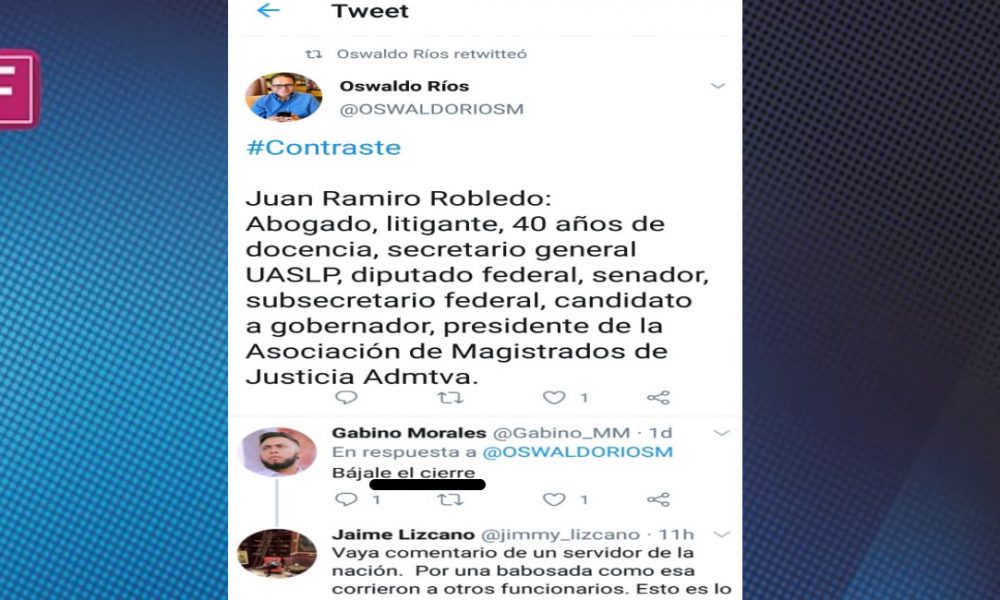Retweet the Juan Ramiro Robledo tweet
This screenshot has height=600, width=1000.
[x=450, y=398]
